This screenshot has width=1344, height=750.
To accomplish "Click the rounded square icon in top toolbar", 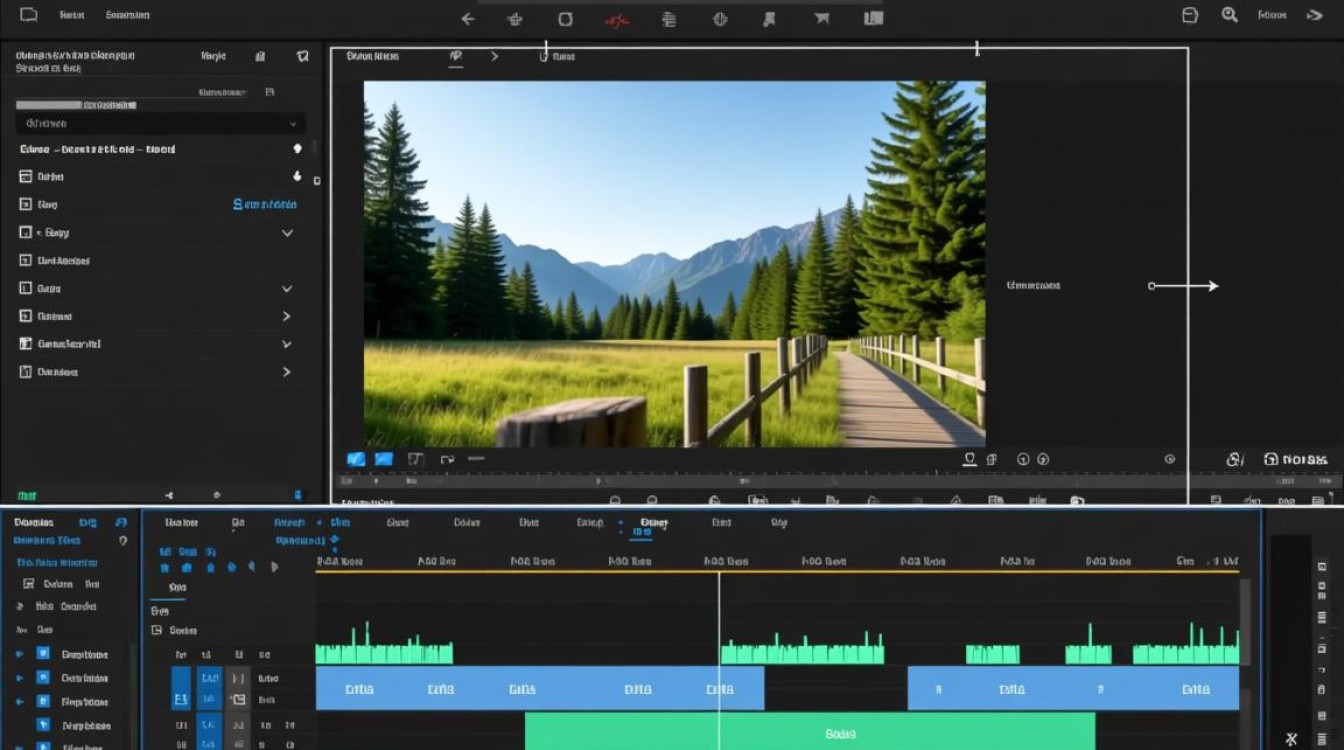I will pyautogui.click(x=565, y=18).
